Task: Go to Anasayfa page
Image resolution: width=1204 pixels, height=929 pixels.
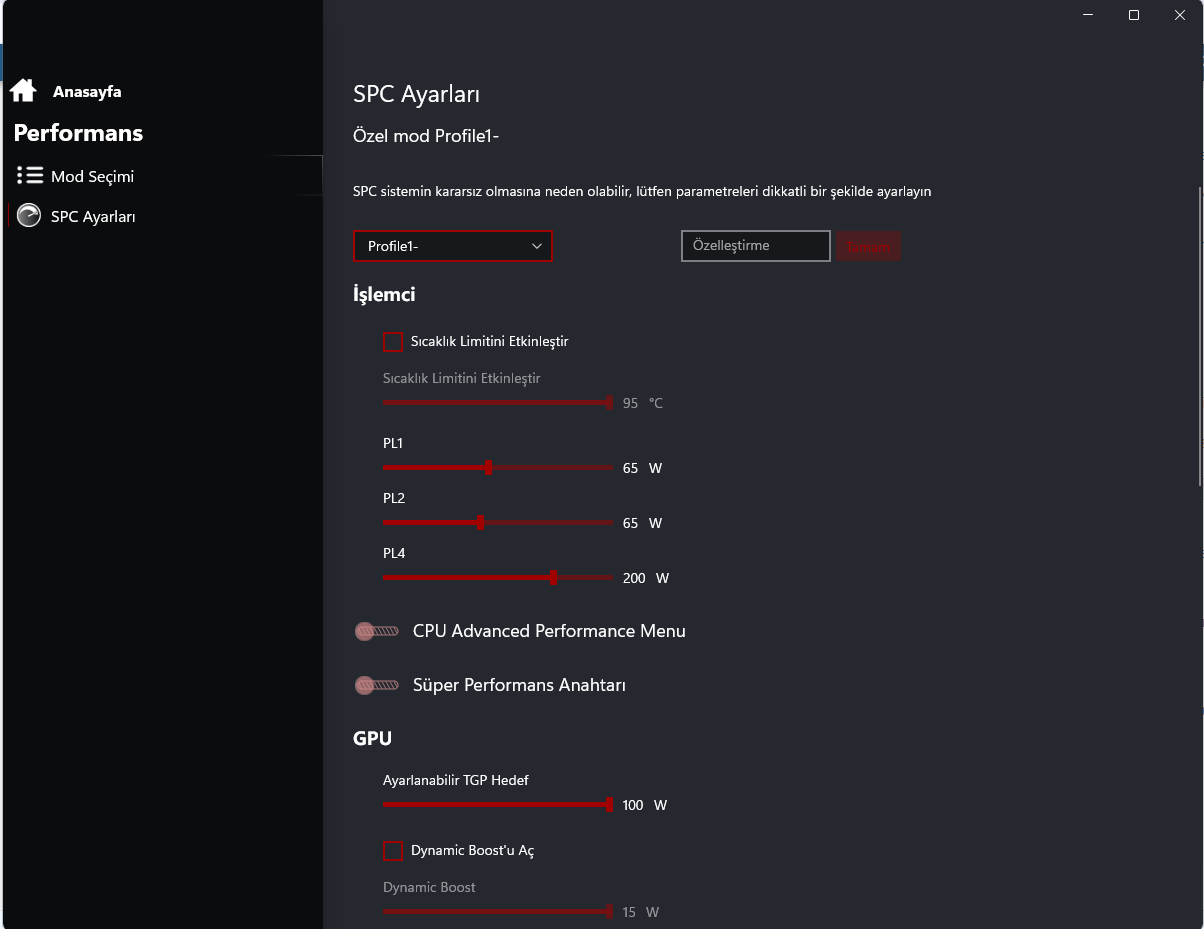Action: pos(87,92)
